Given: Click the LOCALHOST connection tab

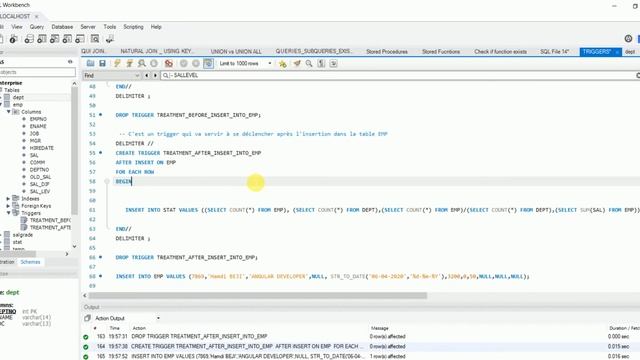Looking at the screenshot, I should pos(16,16).
